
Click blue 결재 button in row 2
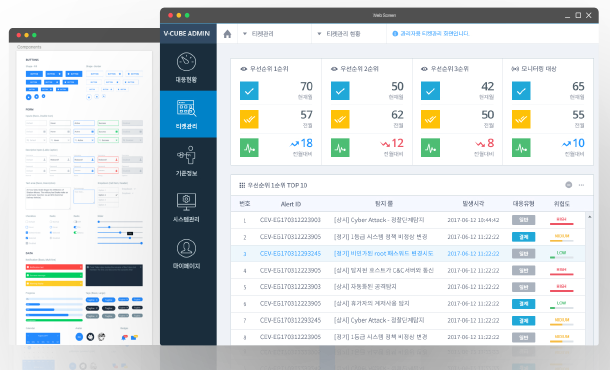[x=523, y=237]
